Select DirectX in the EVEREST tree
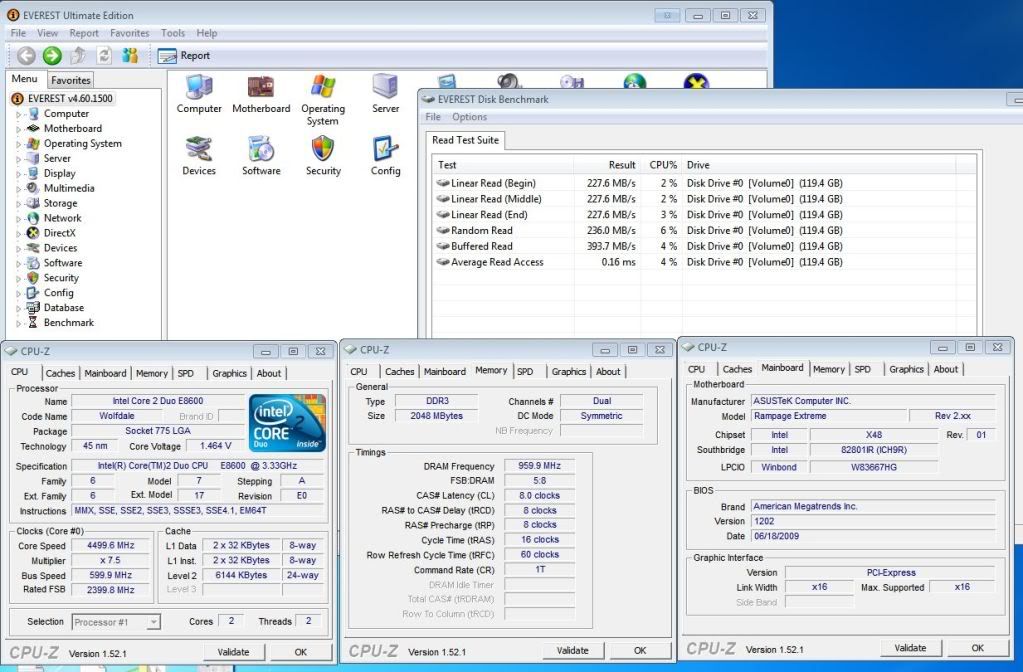The height and width of the screenshot is (672, 1023). coord(59,233)
